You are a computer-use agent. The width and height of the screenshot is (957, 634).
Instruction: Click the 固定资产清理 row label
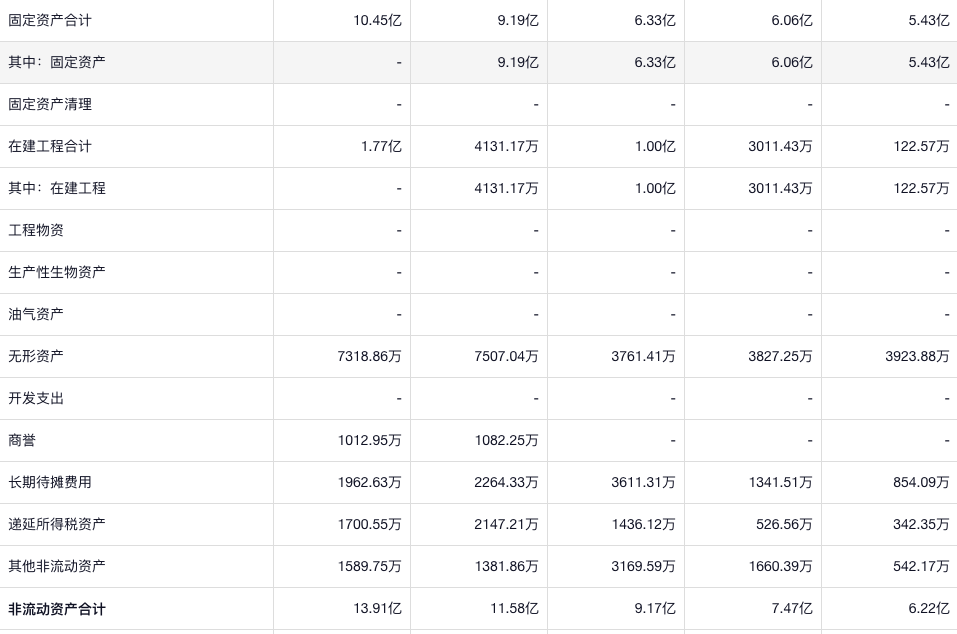click(49, 104)
